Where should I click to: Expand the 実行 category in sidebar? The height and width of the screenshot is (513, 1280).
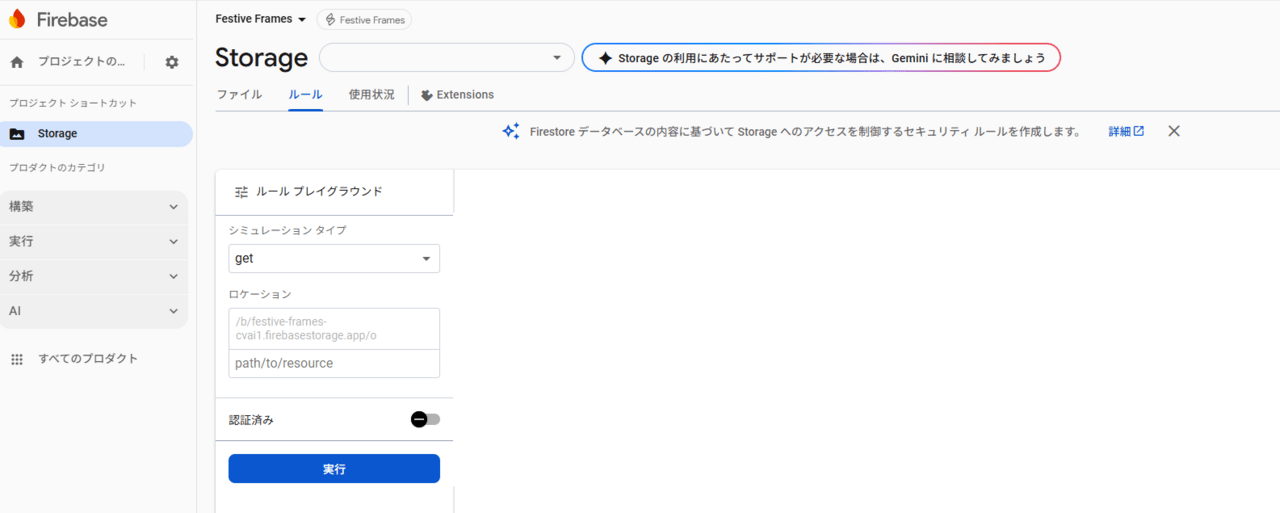coord(94,242)
